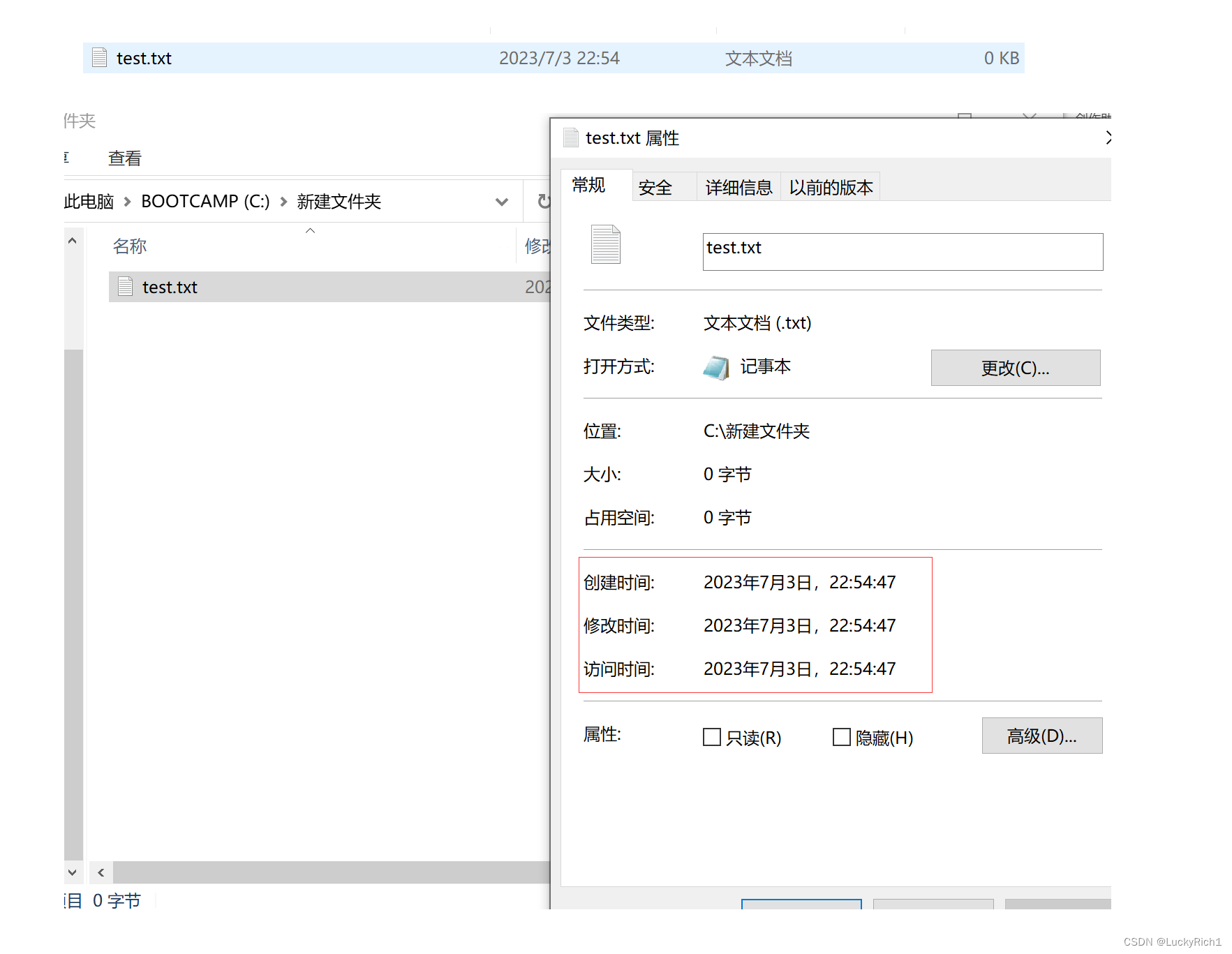Click the horizontal scrollbar thumb in Explorer
Viewport: 1232px width, 954px height.
tap(332, 872)
